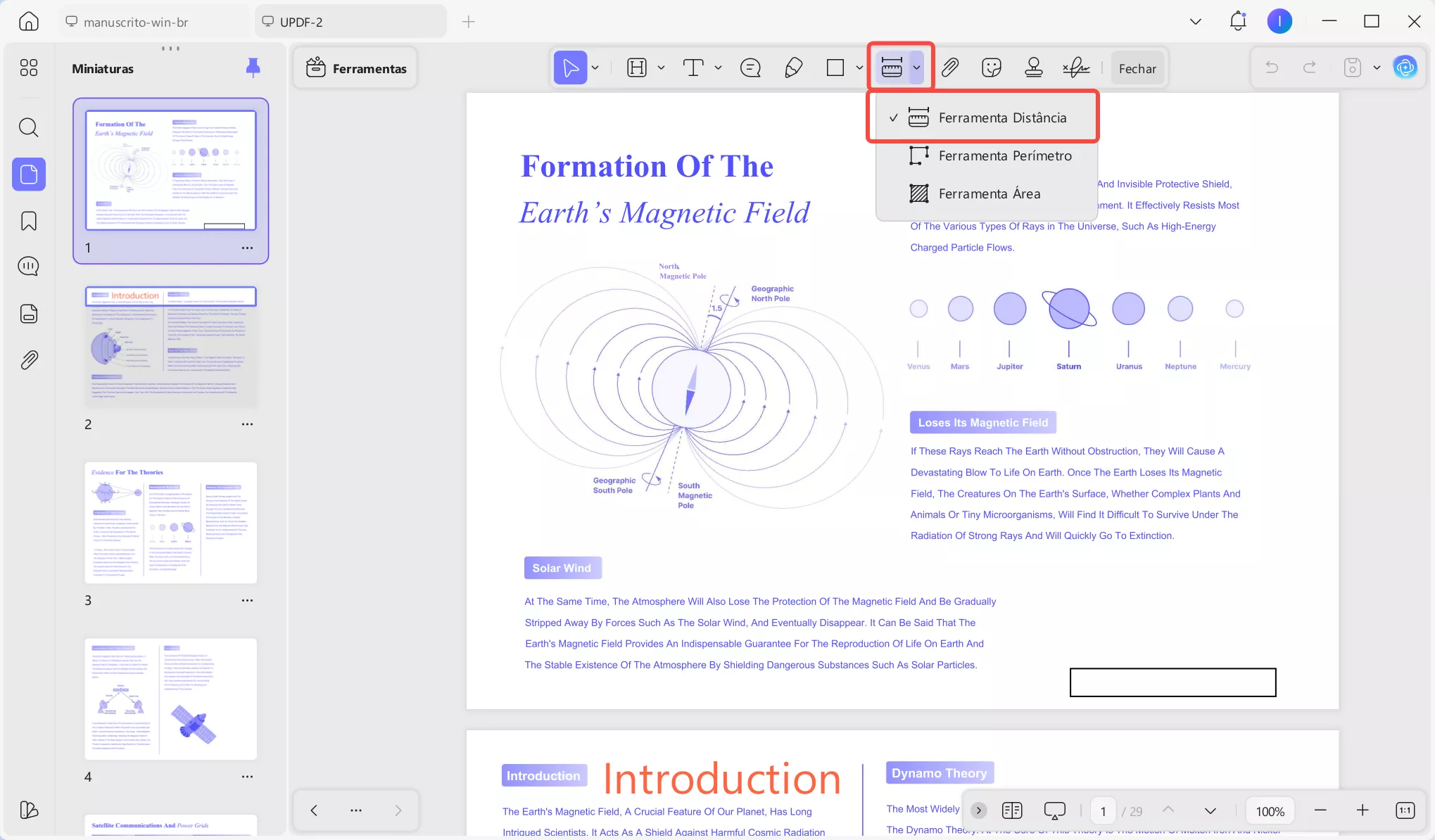The image size is (1435, 840).
Task: Click the Fechar button
Action: (x=1137, y=68)
